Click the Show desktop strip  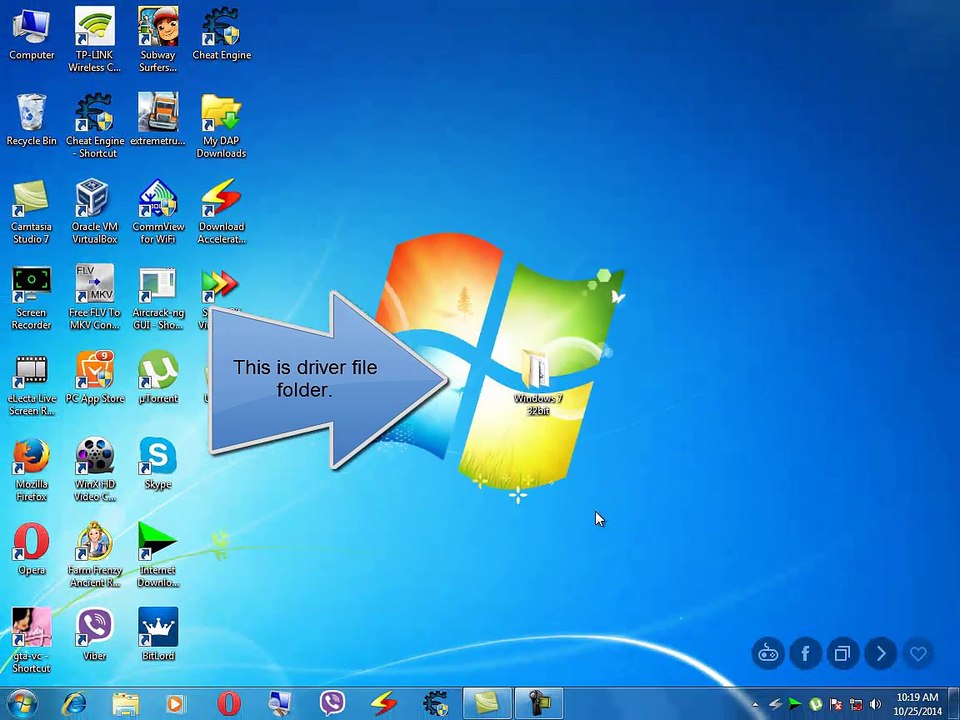954,704
